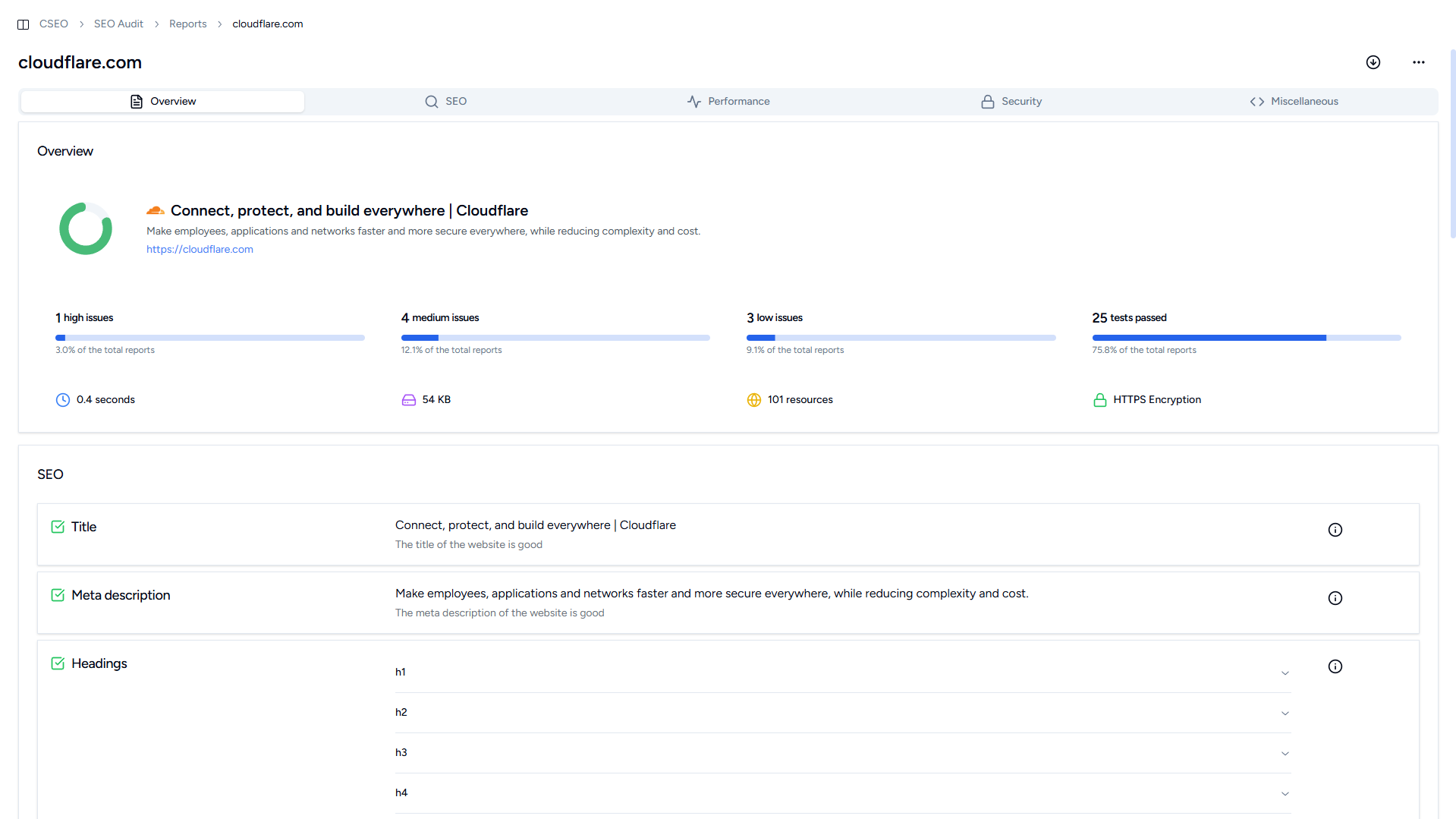Click the info icon for Title row
Screen dimensions: 1456x819
1335,530
